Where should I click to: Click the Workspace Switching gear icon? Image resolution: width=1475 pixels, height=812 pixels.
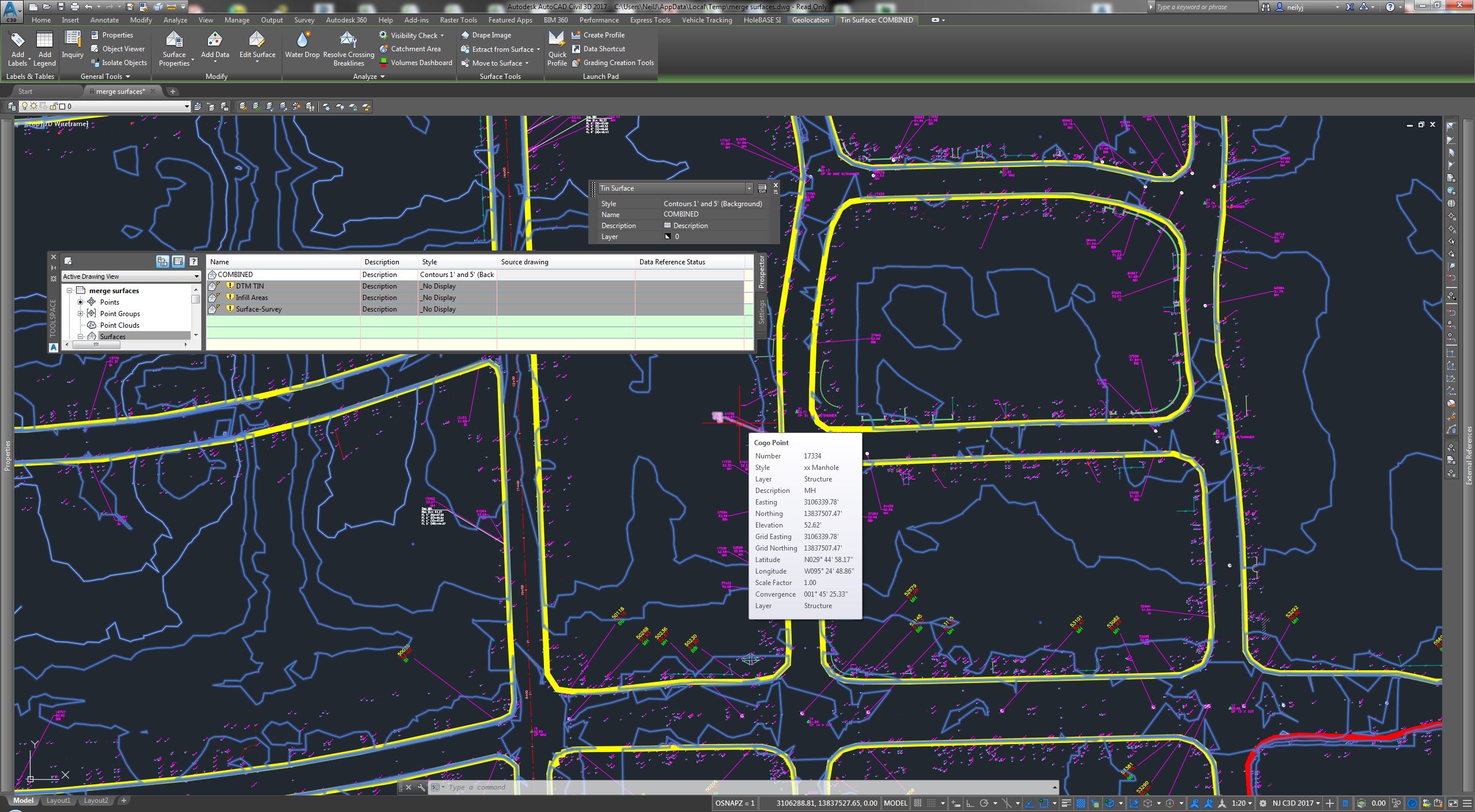tap(1263, 803)
